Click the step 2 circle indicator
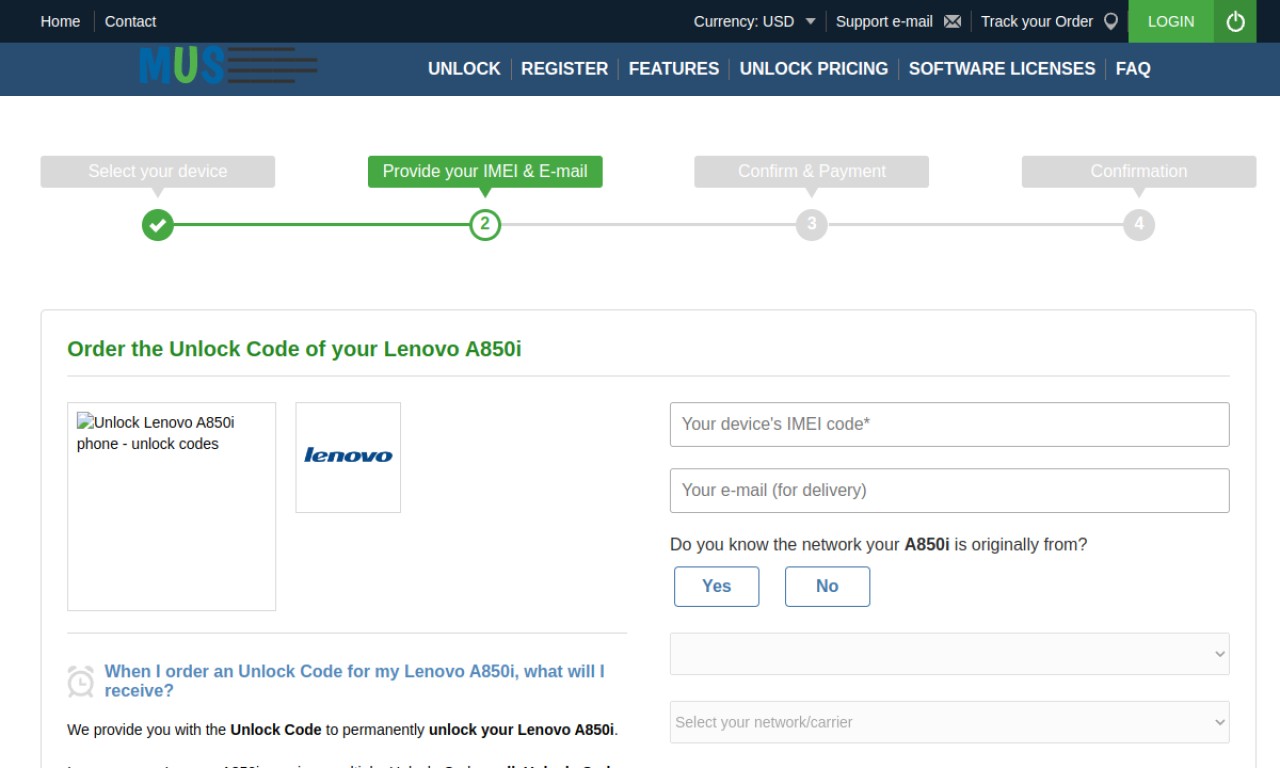Screen dimensions: 1280x768 click(x=485, y=225)
